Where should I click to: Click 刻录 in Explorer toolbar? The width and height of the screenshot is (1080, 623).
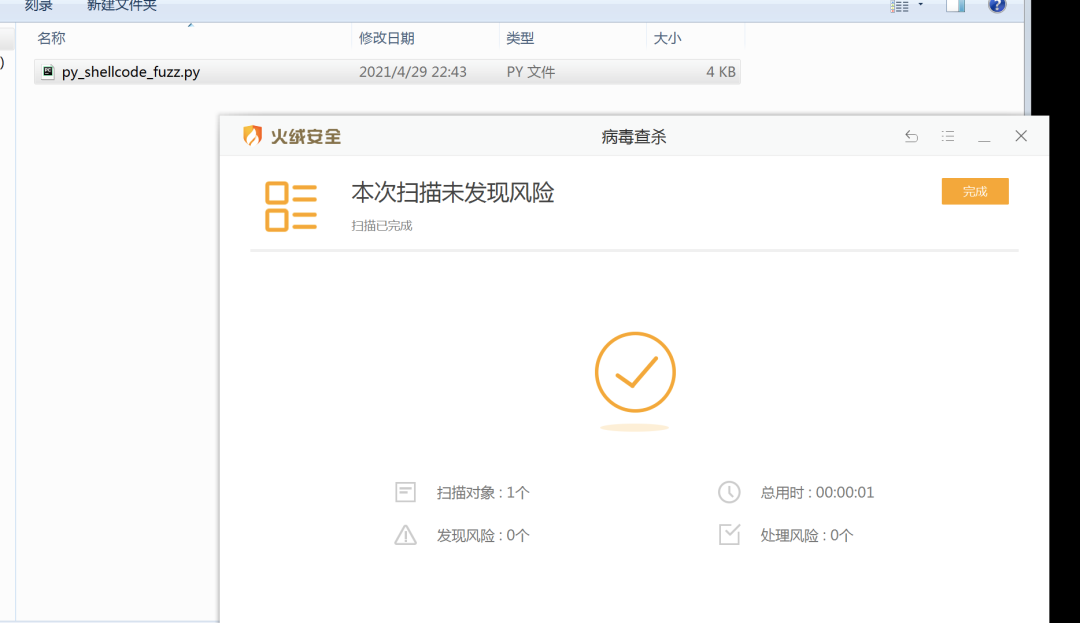pos(39,6)
